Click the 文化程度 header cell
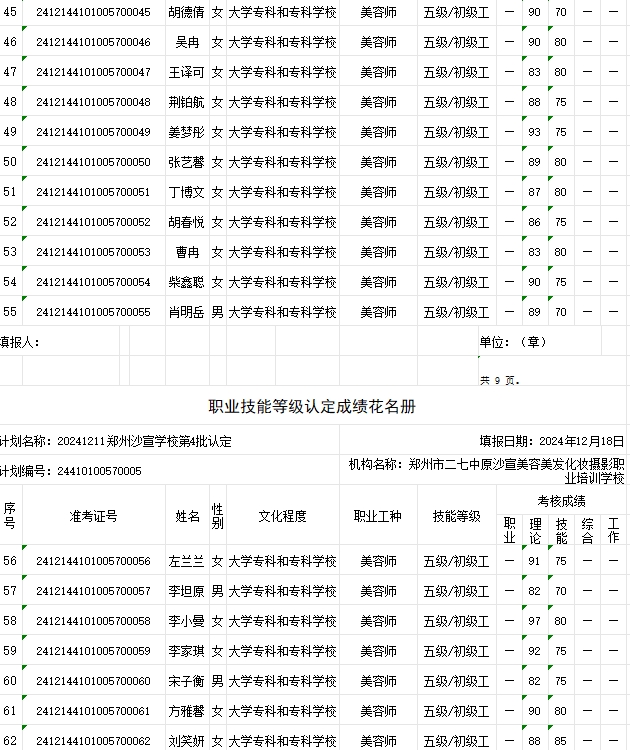The width and height of the screenshot is (630, 750). [282, 516]
